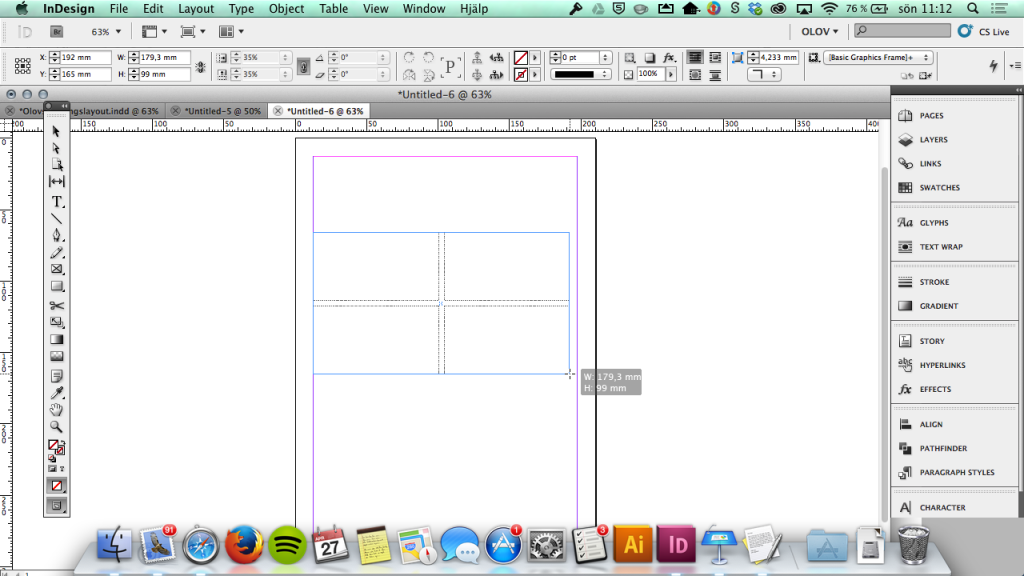Toggle constrain proportions for width and height
Screen dimensions: 1024x576
click(x=200, y=66)
